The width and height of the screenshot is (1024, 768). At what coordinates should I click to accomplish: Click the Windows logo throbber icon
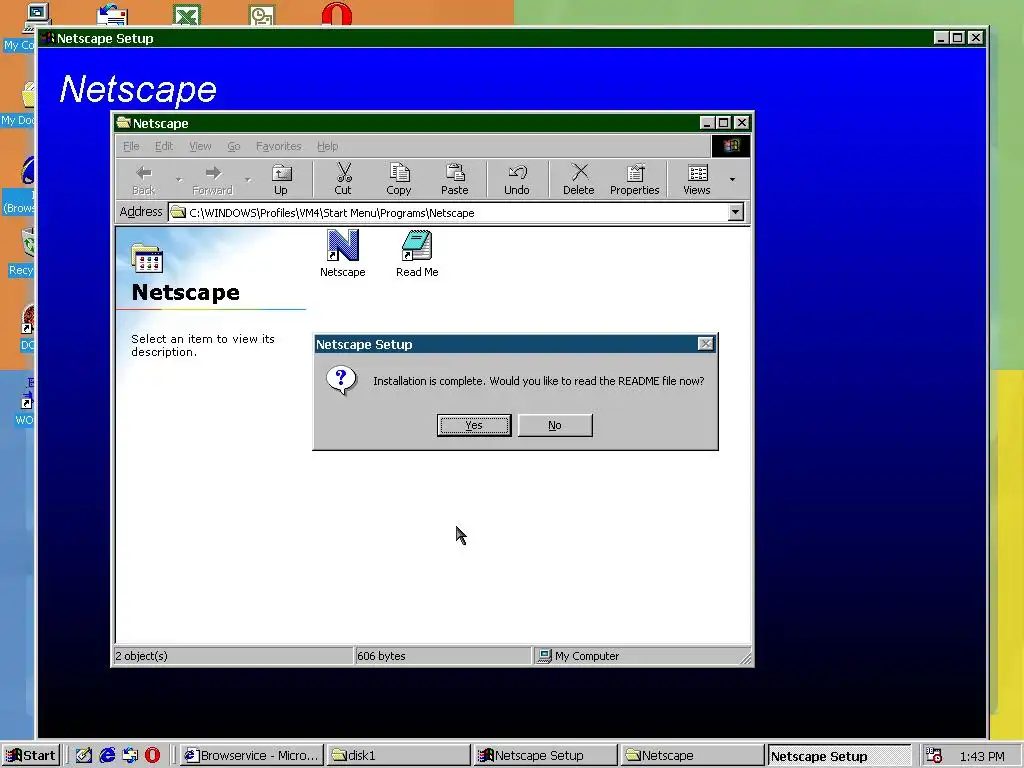coord(731,146)
